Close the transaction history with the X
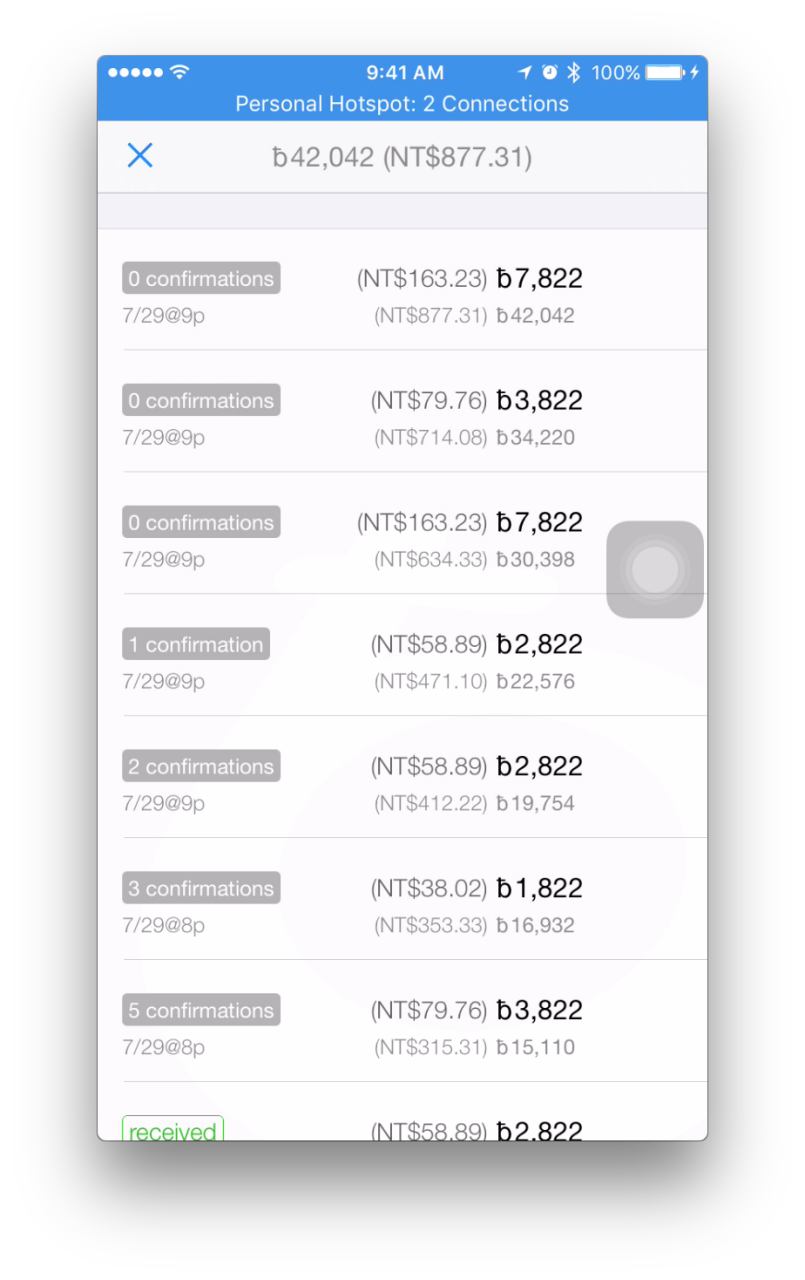The height and width of the screenshot is (1280, 805). click(x=140, y=156)
